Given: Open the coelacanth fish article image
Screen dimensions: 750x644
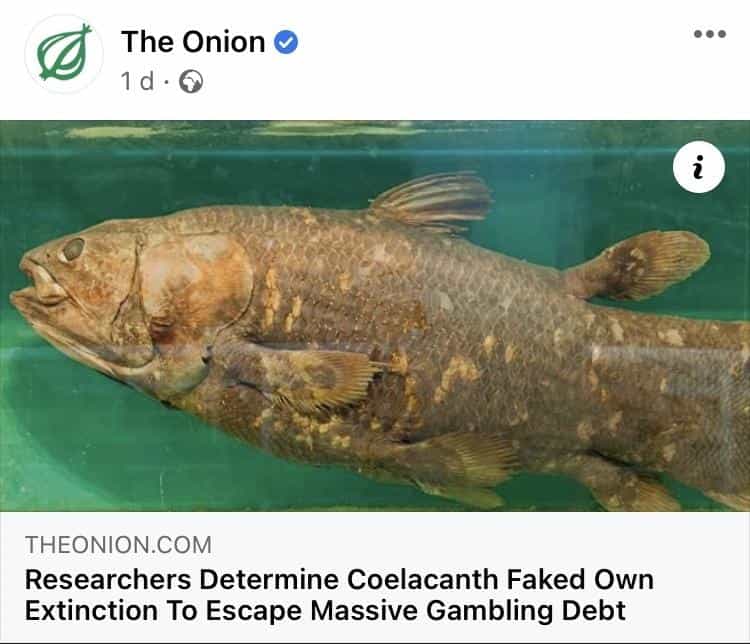Looking at the screenshot, I should coord(375,316).
